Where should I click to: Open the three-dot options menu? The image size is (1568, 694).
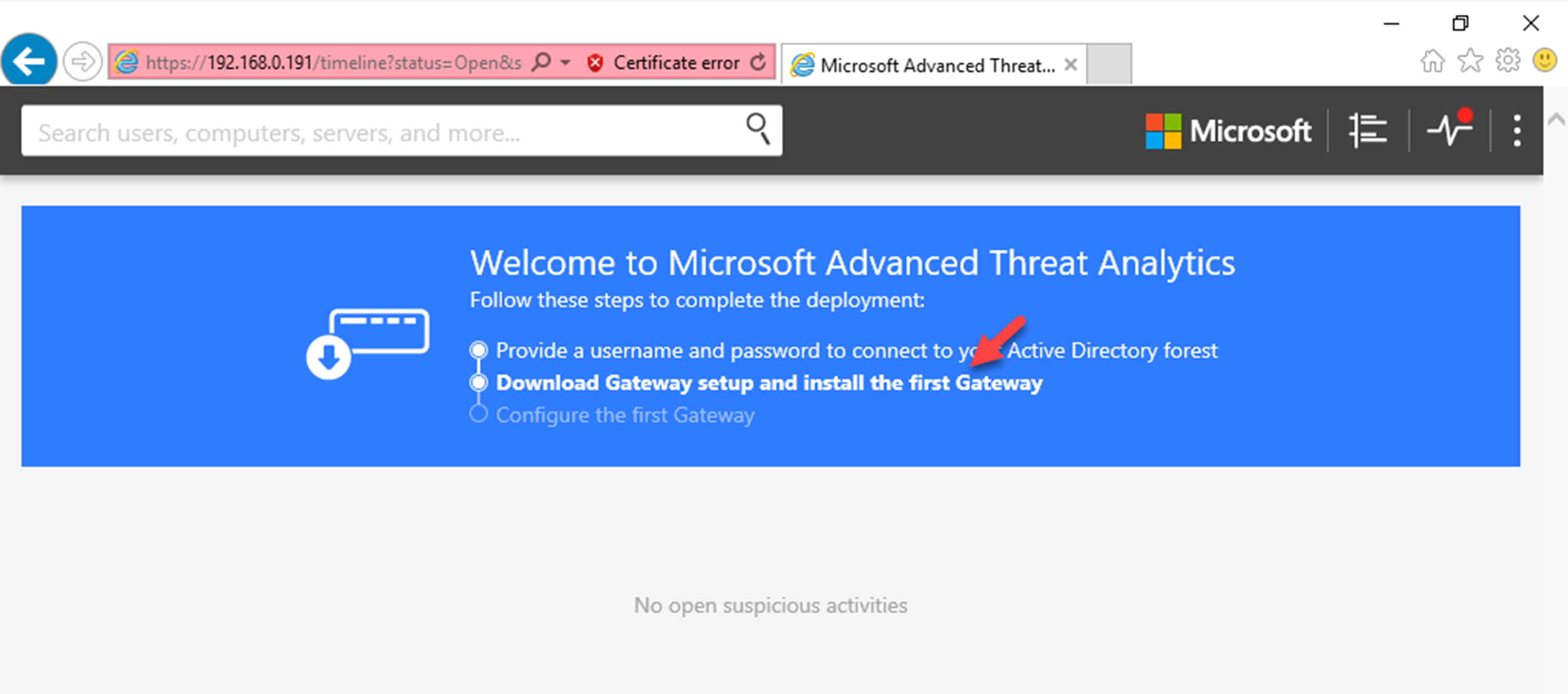(x=1517, y=130)
